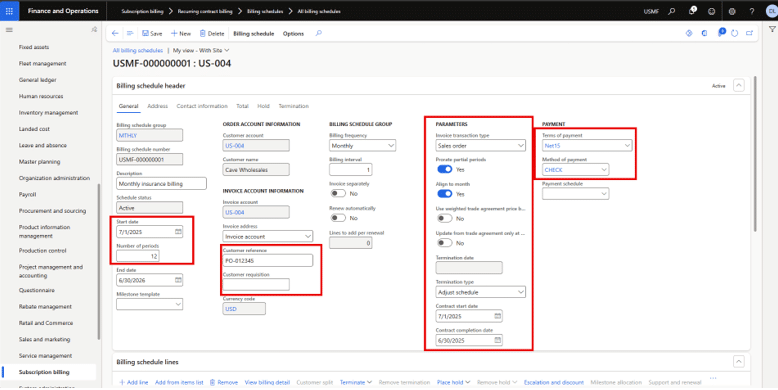This screenshot has width=778, height=390.
Task: Open the settings gear icon
Action: click(x=732, y=11)
